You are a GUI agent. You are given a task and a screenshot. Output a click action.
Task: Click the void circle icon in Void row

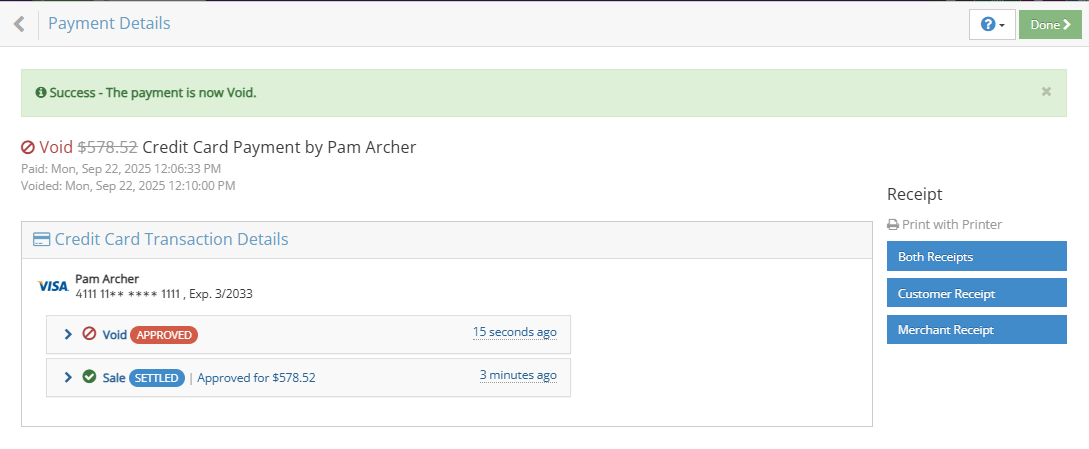coord(89,334)
